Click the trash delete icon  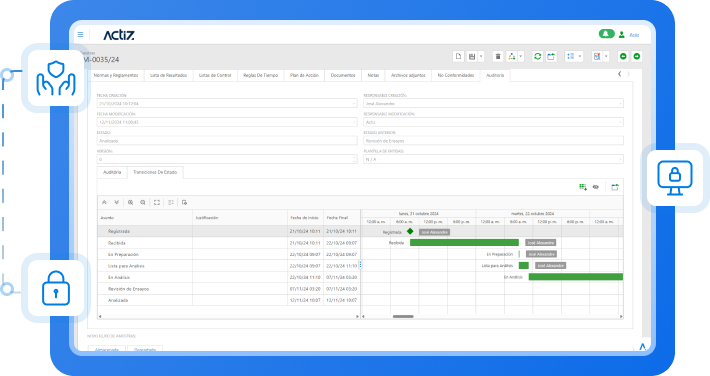point(498,56)
